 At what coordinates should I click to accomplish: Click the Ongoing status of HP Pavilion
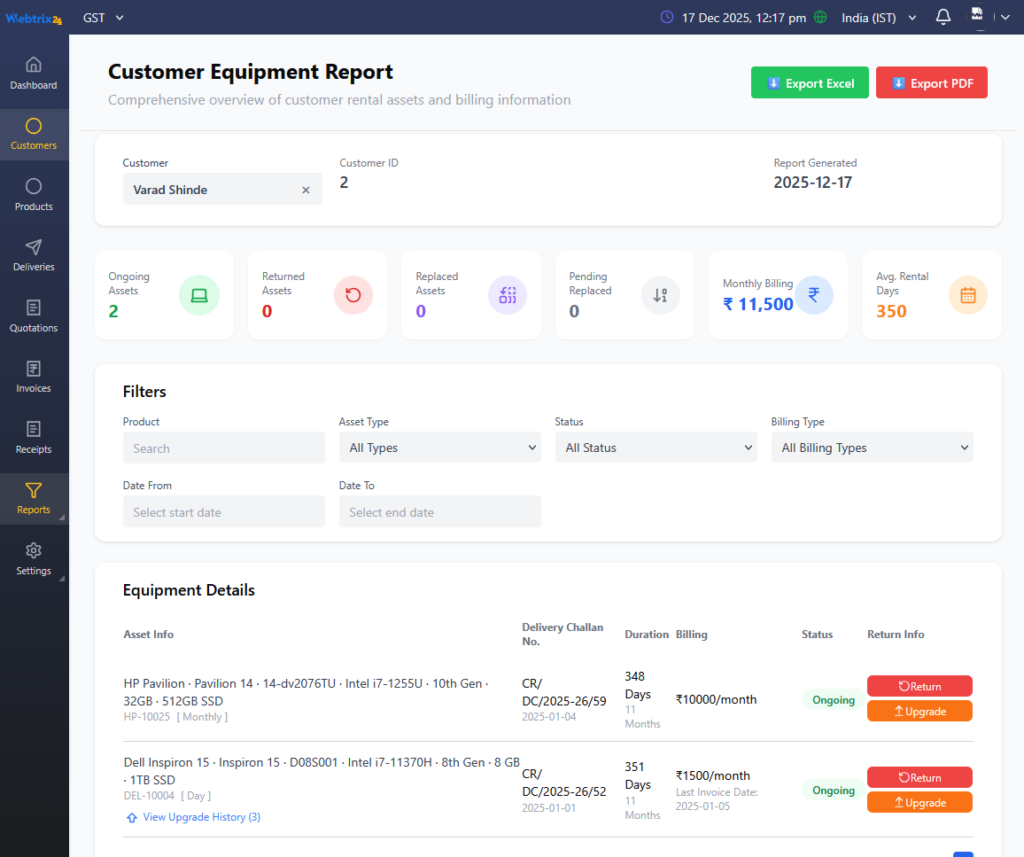pos(833,700)
